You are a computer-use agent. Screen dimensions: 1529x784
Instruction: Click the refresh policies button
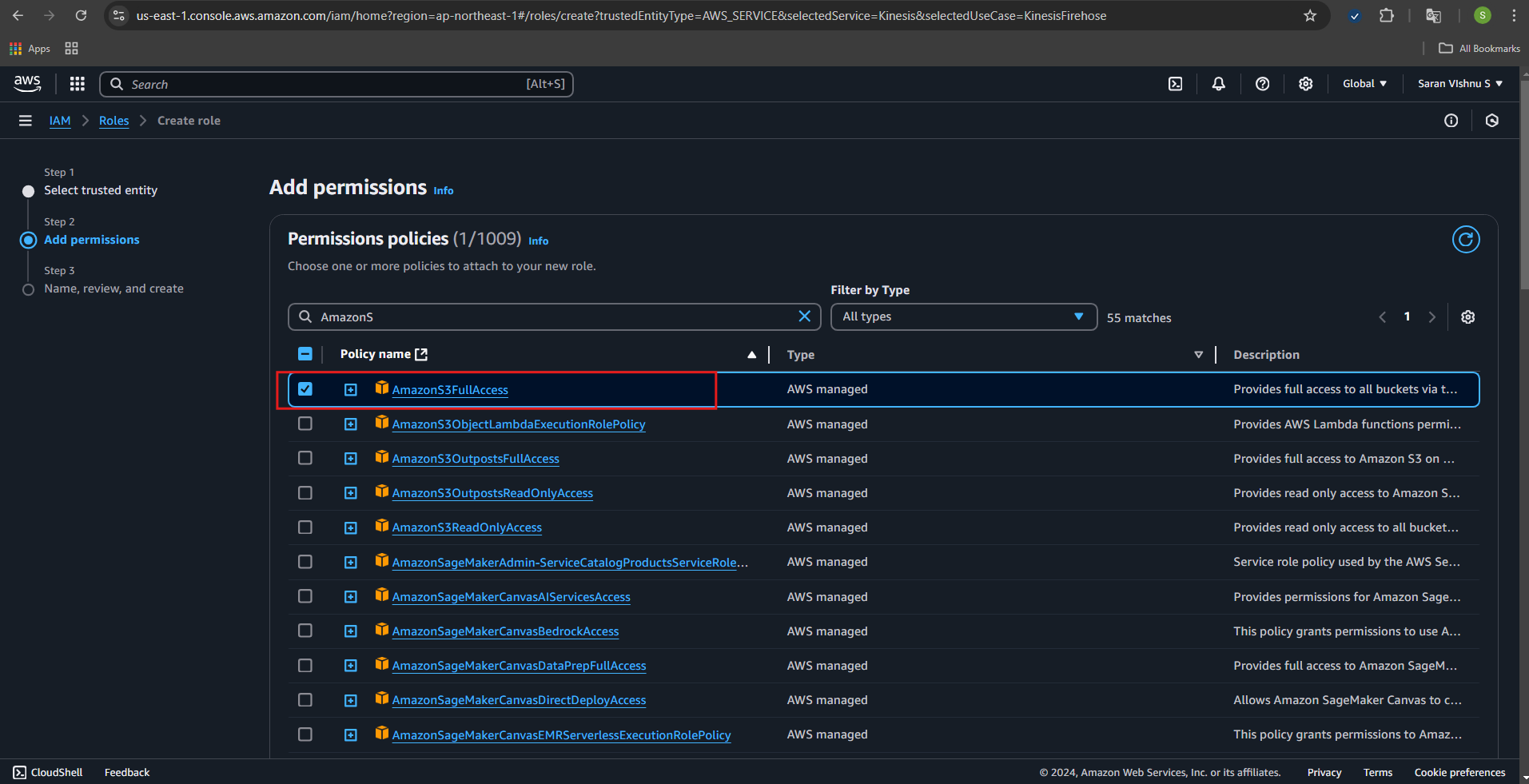[1465, 240]
